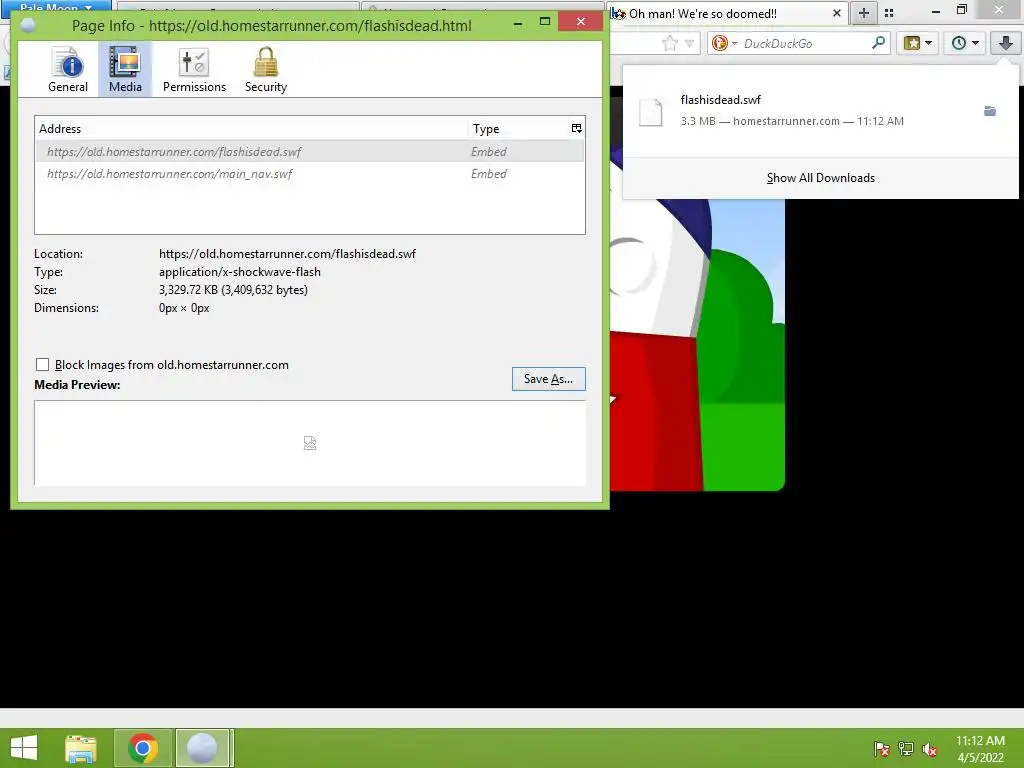Click the muted volume icon in tray
The height and width of the screenshot is (768, 1024).
(930, 749)
